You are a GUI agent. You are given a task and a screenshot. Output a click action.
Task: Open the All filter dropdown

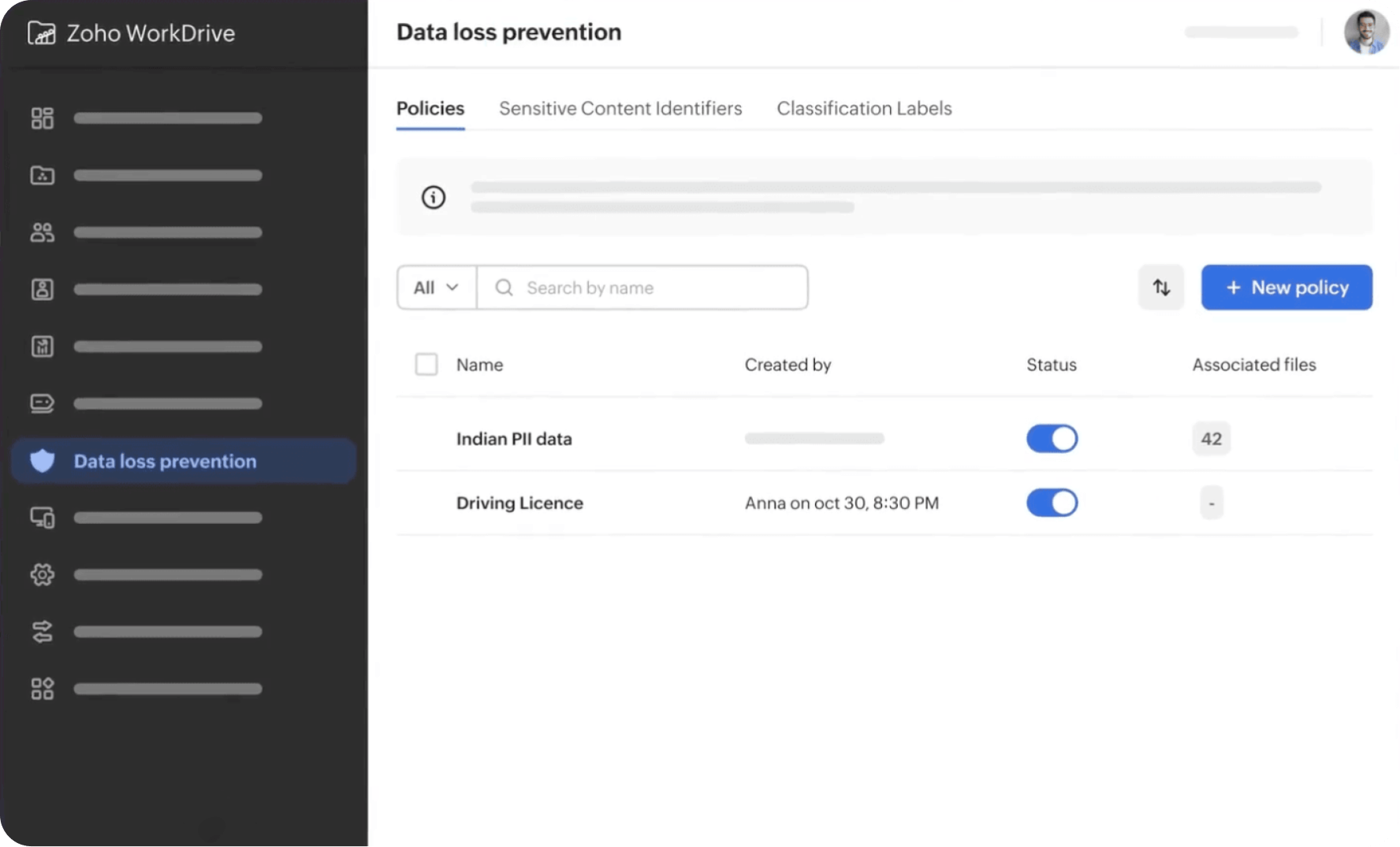(x=435, y=287)
